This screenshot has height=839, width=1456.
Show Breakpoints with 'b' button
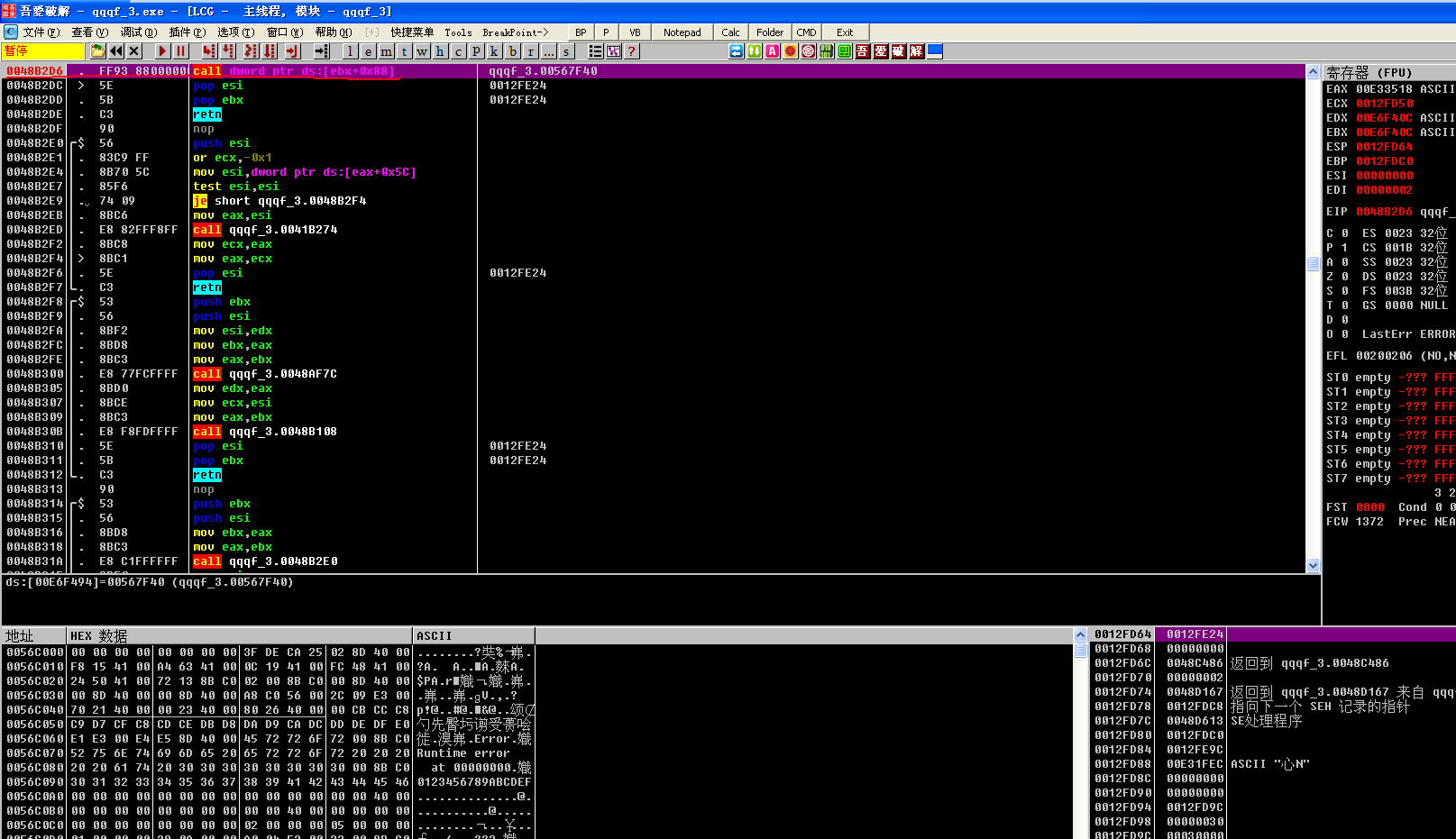point(512,51)
